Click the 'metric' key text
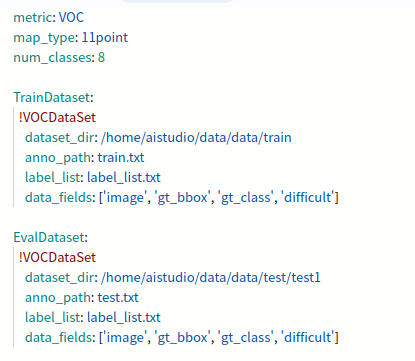 pos(33,17)
